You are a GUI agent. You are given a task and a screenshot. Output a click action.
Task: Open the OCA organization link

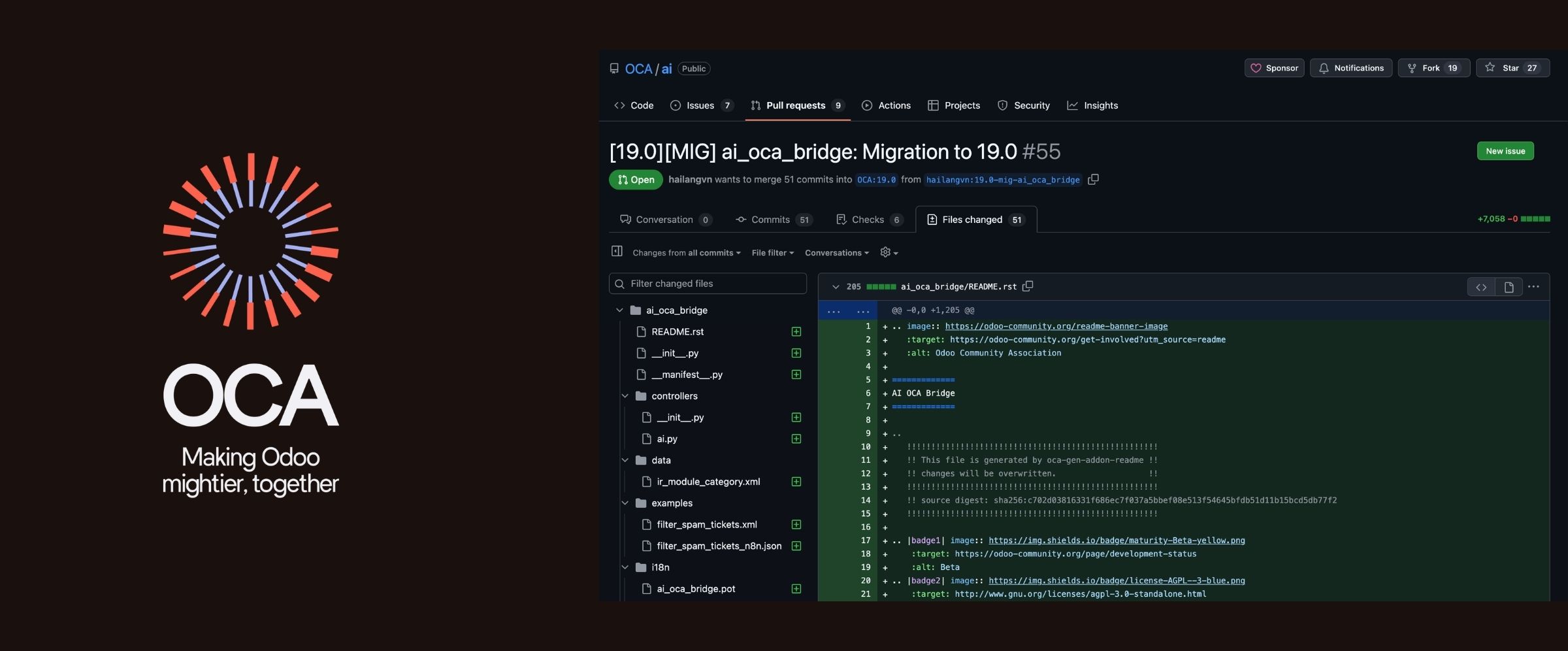click(x=638, y=69)
